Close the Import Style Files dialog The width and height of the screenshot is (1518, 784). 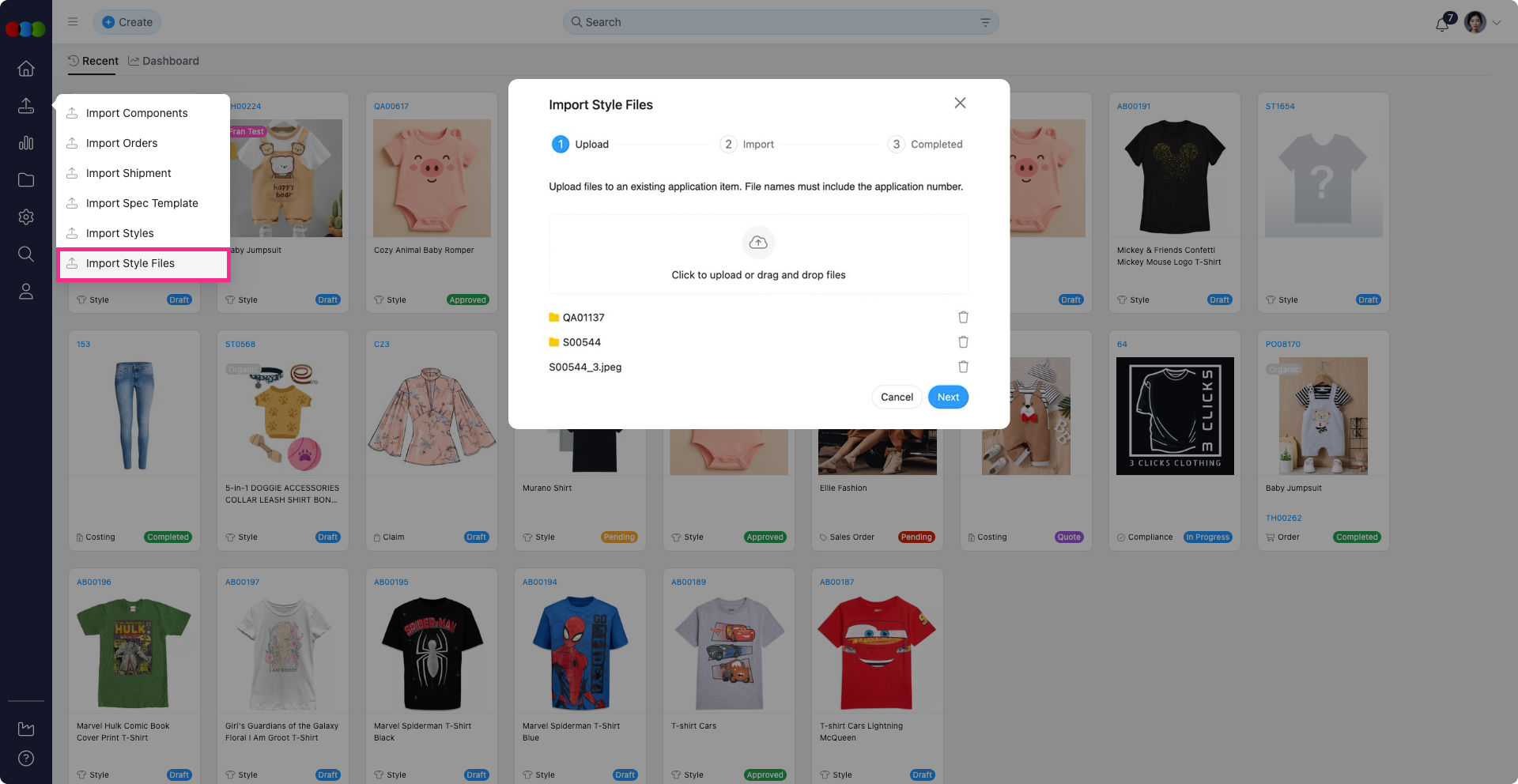point(960,104)
